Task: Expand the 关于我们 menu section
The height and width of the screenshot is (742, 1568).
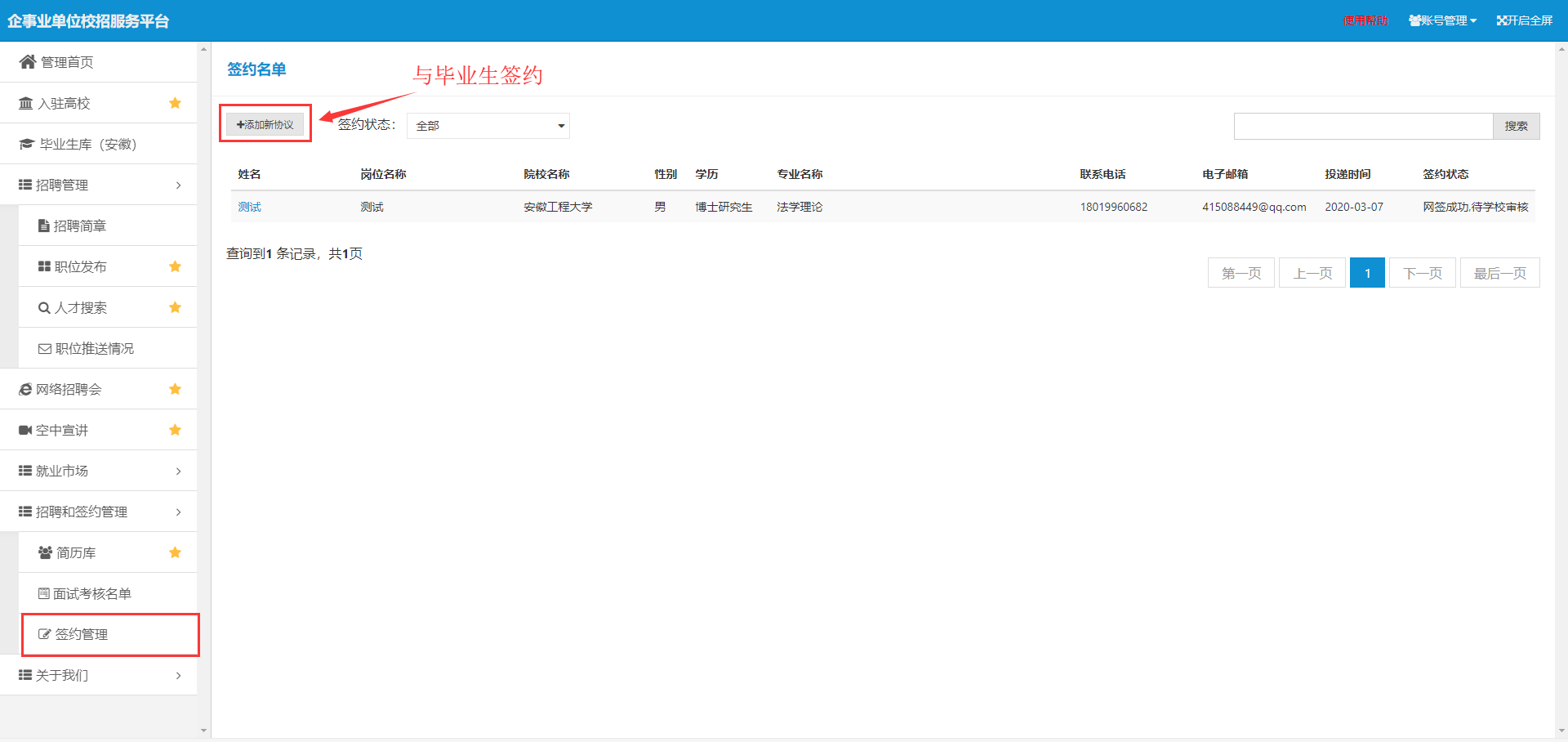Action: pyautogui.click(x=178, y=676)
